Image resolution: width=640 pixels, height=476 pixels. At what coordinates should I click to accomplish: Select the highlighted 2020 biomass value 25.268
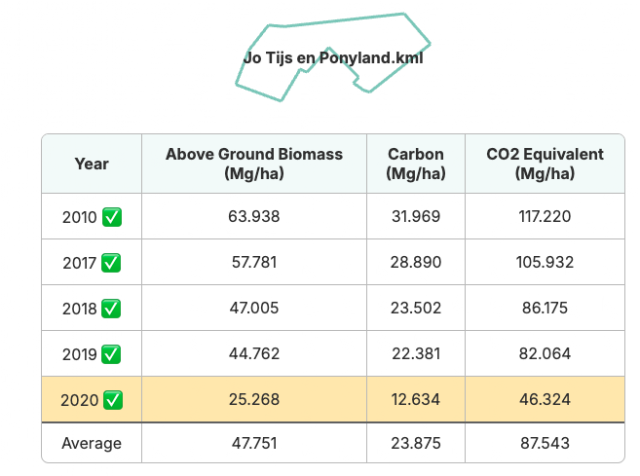tap(254, 399)
